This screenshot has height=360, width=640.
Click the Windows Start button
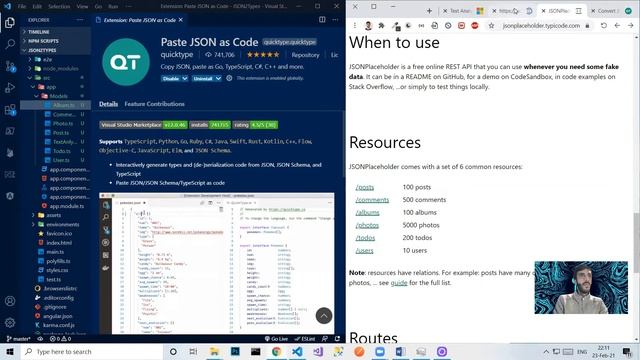[x=10, y=351]
